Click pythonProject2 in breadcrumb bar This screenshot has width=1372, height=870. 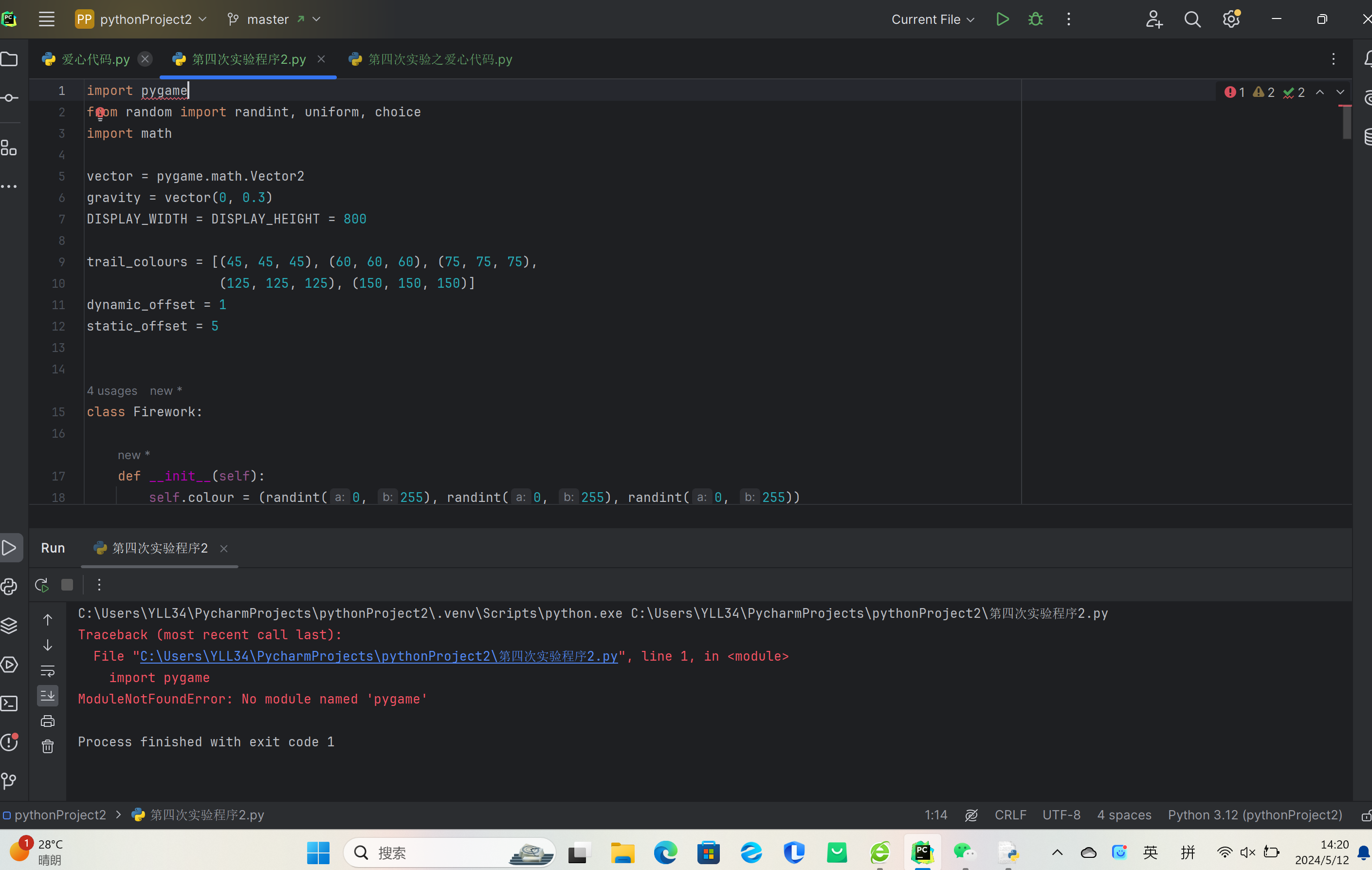coord(60,815)
